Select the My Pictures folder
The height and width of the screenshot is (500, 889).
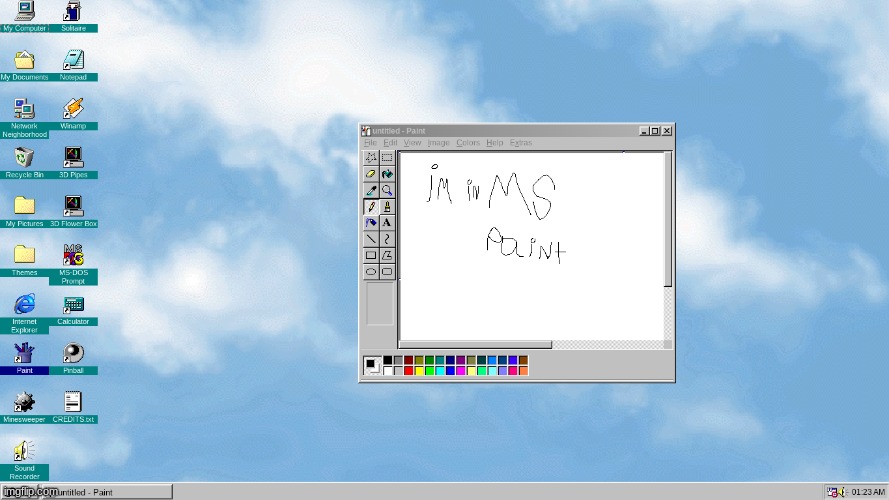[x=24, y=211]
